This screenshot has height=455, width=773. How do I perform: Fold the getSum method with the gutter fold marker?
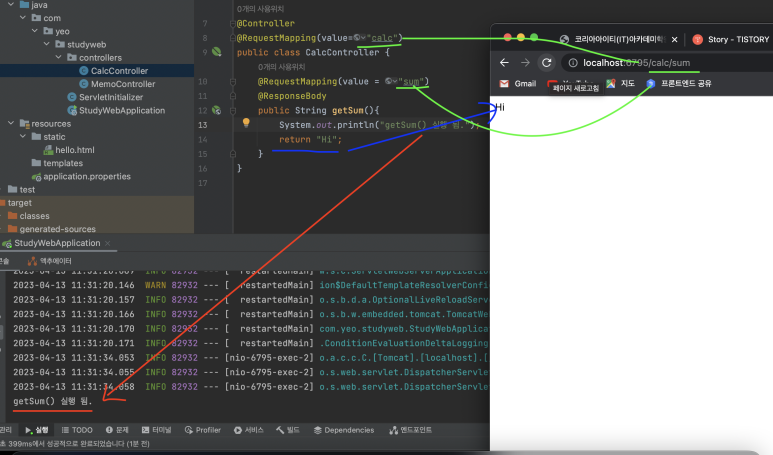tap(233, 110)
